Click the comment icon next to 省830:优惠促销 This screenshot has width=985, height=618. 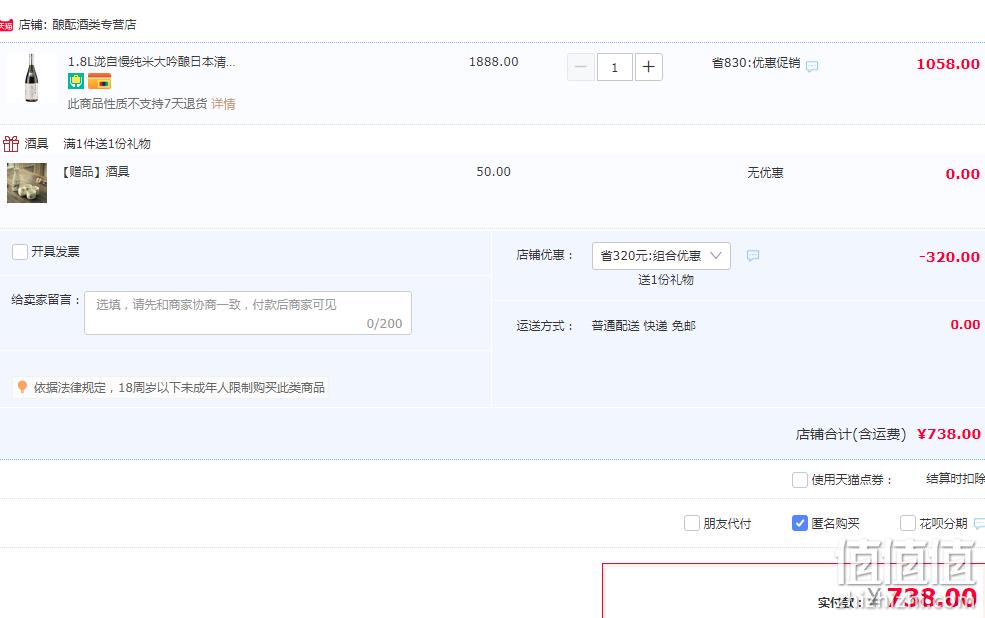[x=812, y=66]
